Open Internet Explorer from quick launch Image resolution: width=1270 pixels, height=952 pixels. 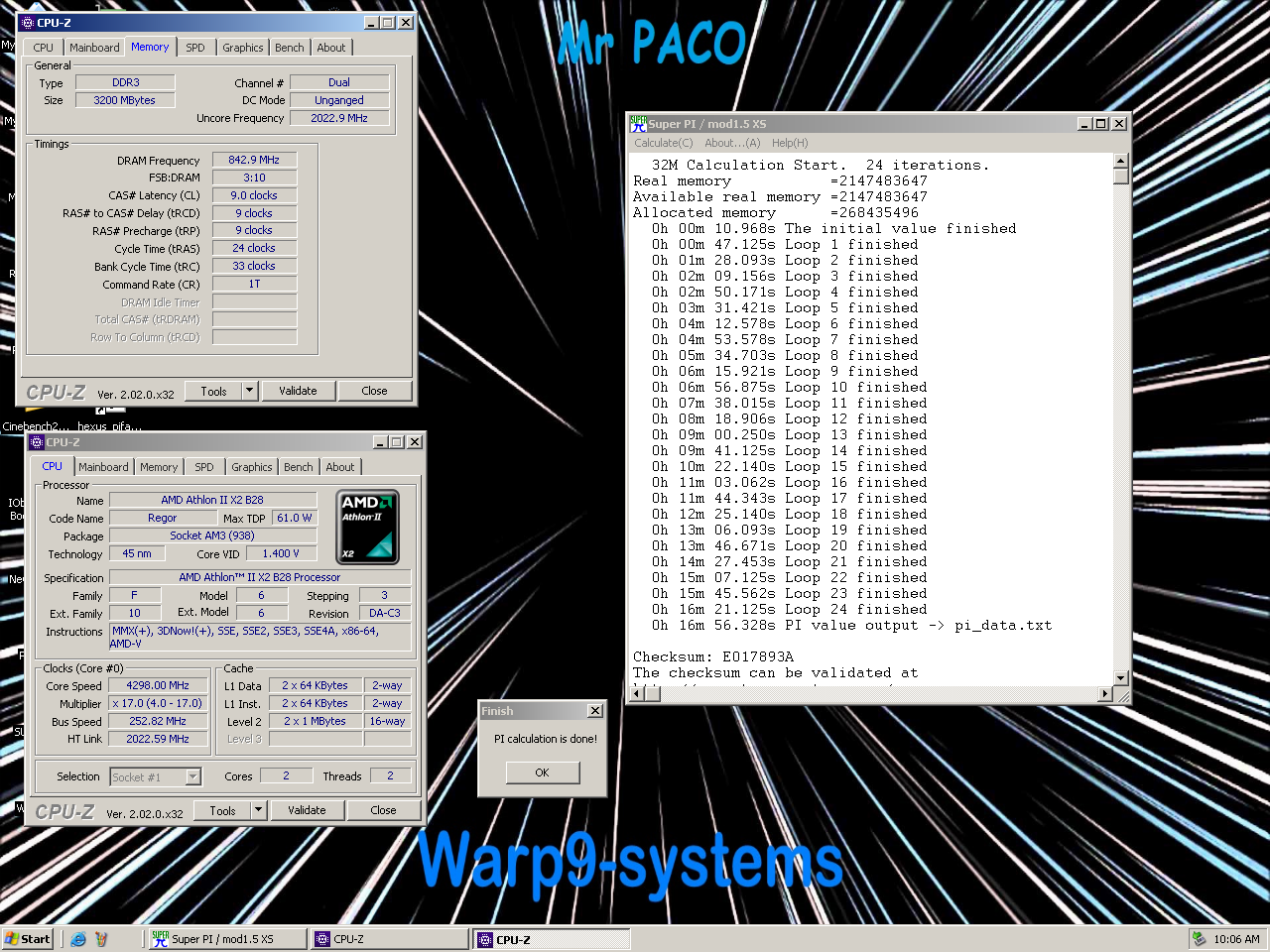point(78,939)
